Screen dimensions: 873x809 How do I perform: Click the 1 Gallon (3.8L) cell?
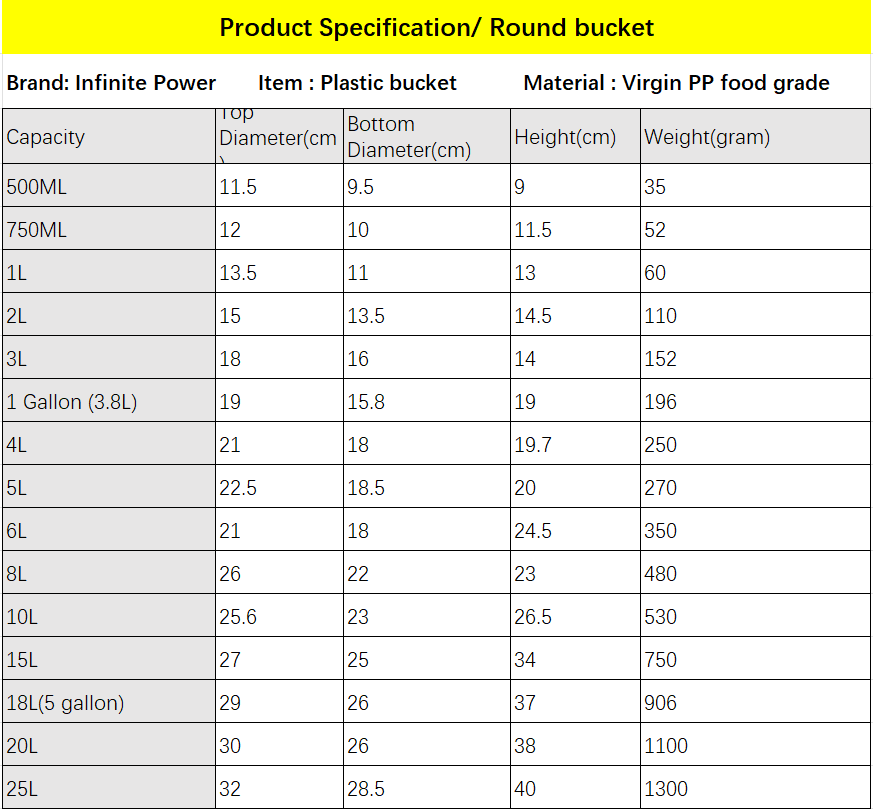[x=109, y=400]
